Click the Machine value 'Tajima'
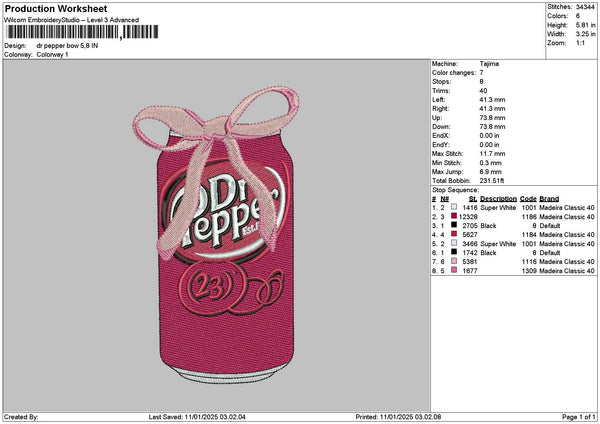This screenshot has width=600, height=424. pos(489,64)
